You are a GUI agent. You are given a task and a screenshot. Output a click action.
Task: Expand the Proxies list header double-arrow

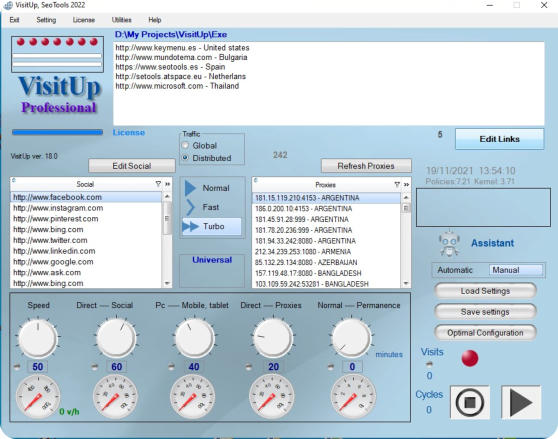click(x=406, y=184)
